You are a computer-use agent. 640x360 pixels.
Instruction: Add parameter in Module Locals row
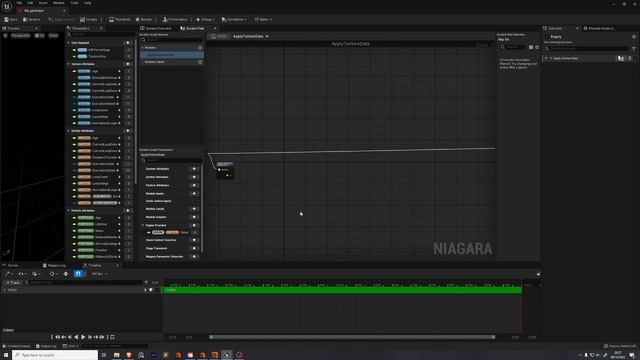(x=194, y=209)
